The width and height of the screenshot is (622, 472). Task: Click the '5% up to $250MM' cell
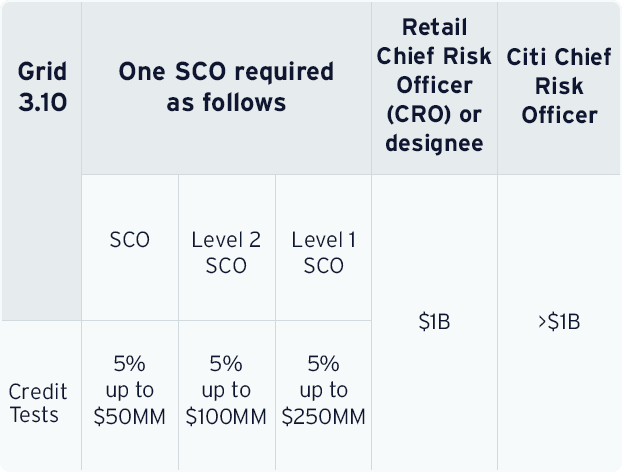point(323,390)
